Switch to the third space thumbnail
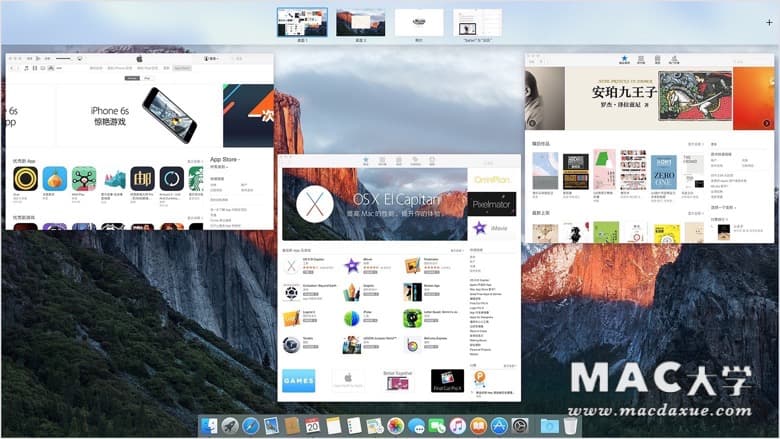The height and width of the screenshot is (439, 780). tap(419, 22)
